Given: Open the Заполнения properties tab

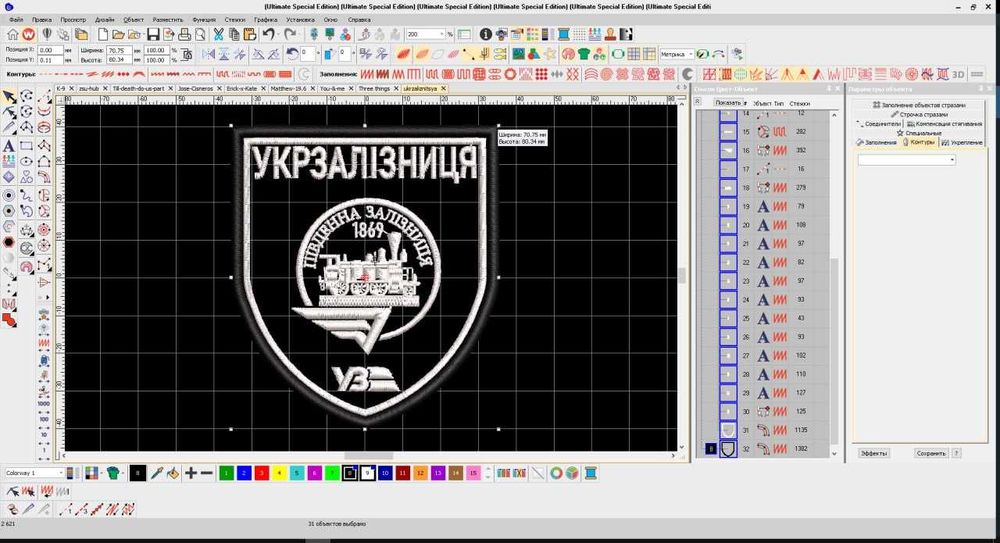Looking at the screenshot, I should pyautogui.click(x=877, y=142).
